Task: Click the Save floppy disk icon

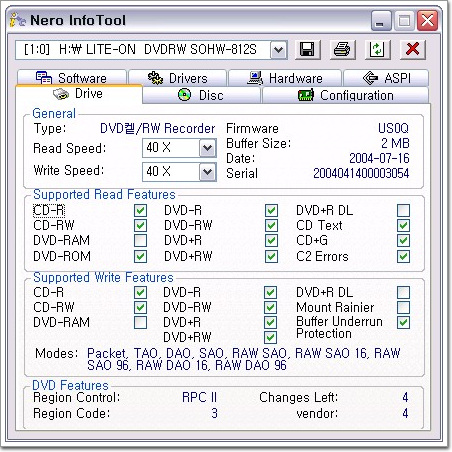Action: coord(307,50)
